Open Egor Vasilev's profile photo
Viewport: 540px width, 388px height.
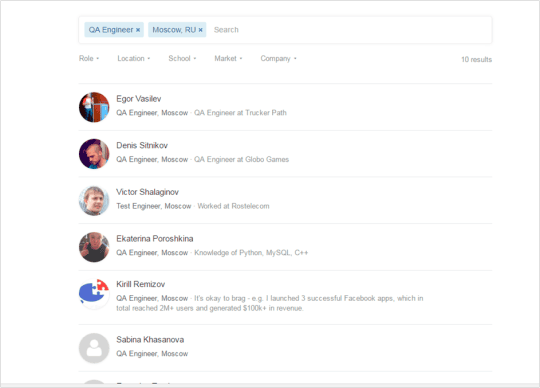click(x=94, y=107)
